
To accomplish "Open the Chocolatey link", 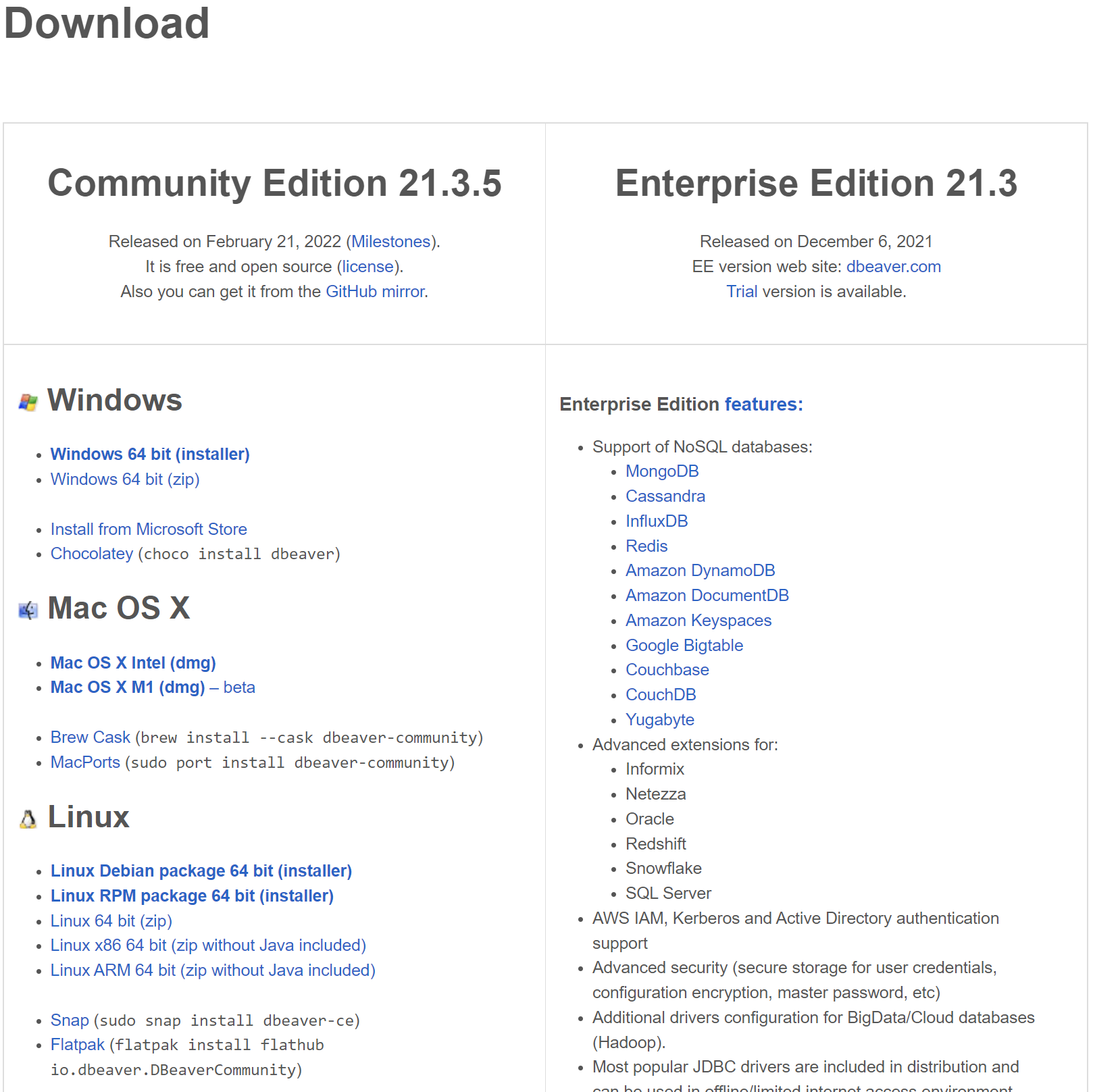I will (x=92, y=554).
